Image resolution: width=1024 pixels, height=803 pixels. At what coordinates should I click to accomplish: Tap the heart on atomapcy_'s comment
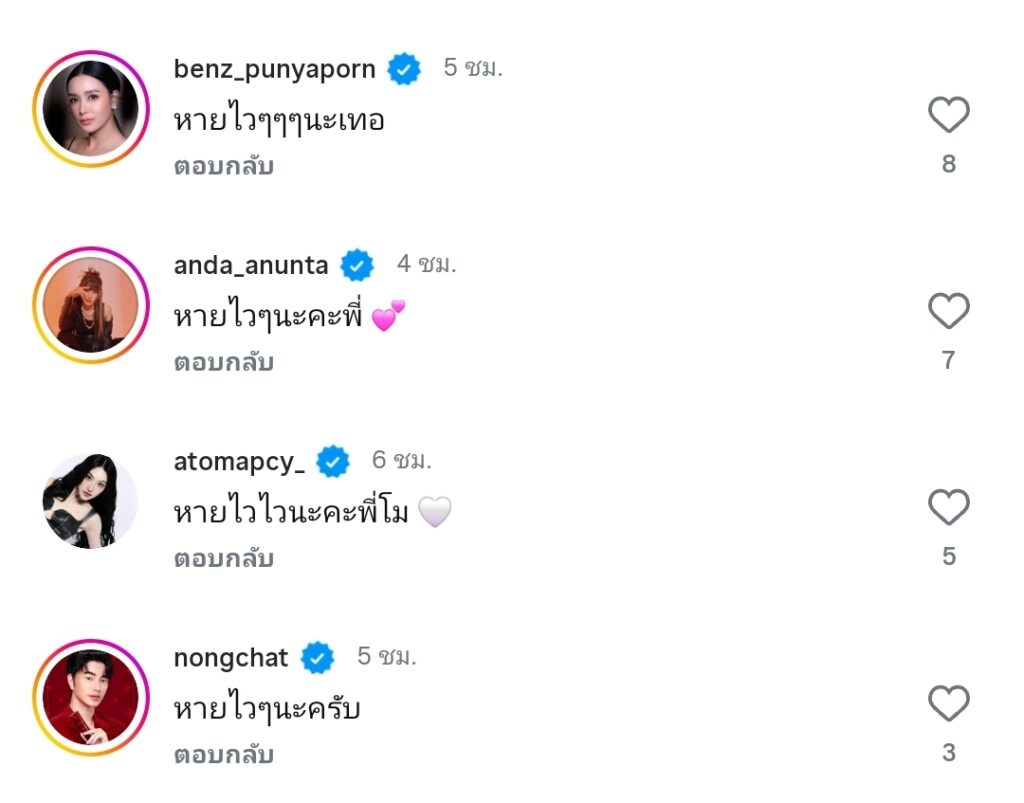tap(948, 508)
